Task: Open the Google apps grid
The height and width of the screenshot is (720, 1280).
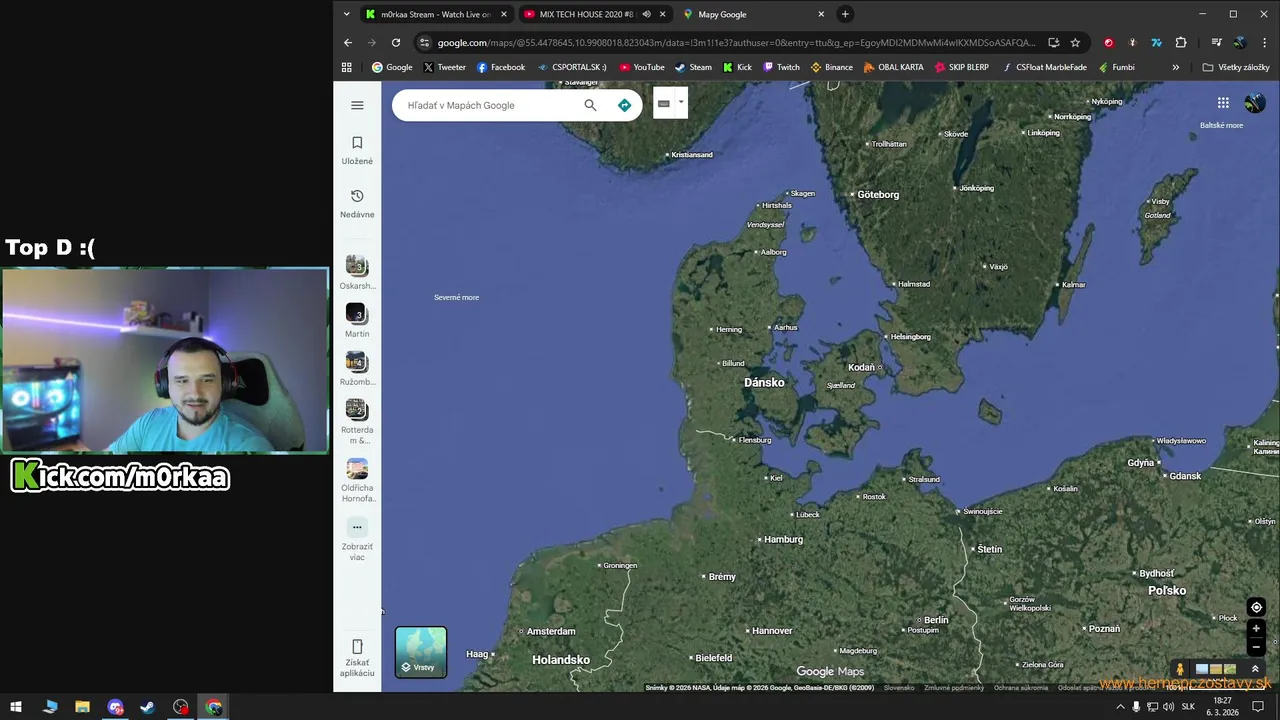Action: click(1223, 103)
